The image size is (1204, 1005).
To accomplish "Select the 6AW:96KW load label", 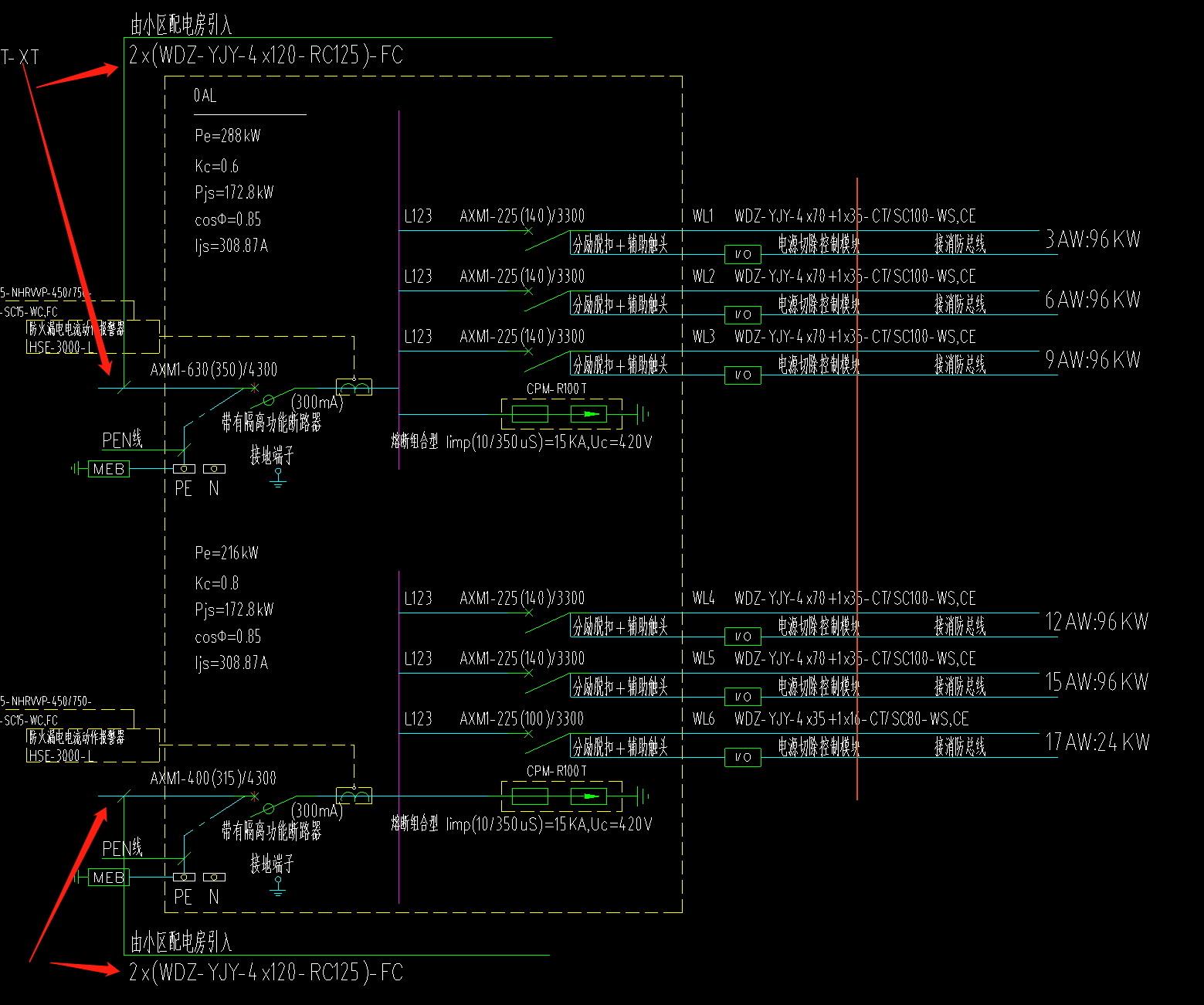I will [1094, 300].
